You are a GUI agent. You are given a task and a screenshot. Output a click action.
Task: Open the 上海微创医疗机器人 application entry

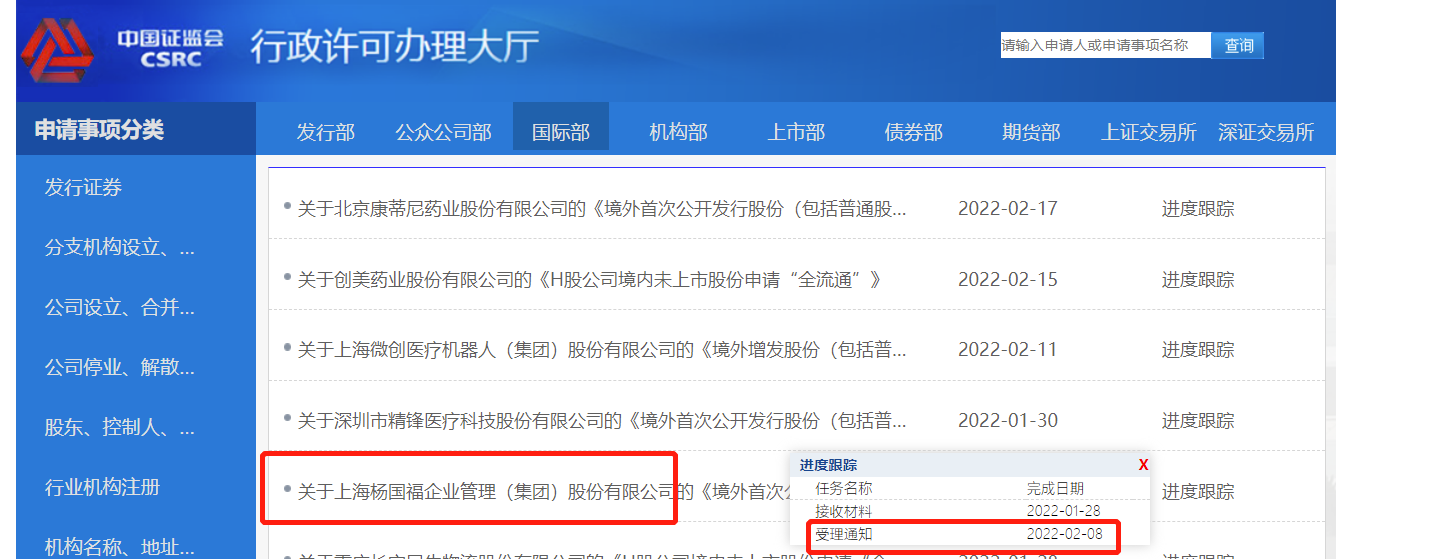coord(602,350)
